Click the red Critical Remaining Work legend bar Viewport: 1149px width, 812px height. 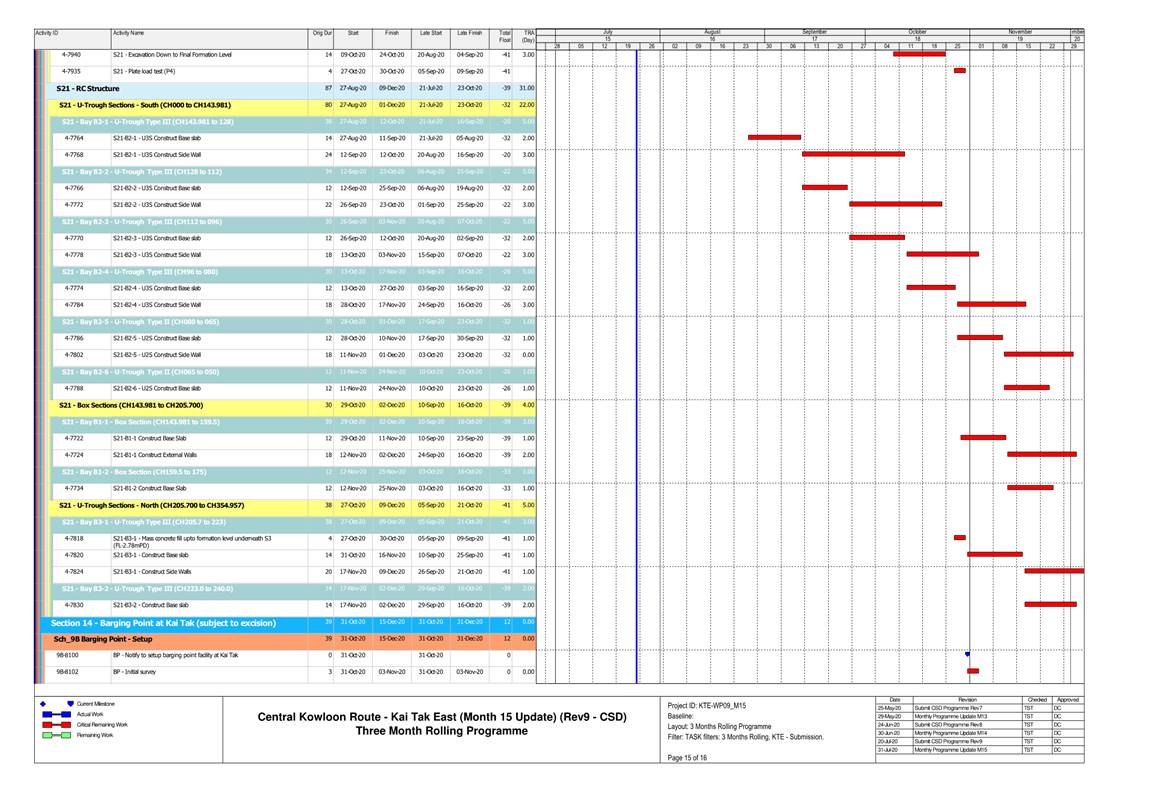pyautogui.click(x=56, y=724)
